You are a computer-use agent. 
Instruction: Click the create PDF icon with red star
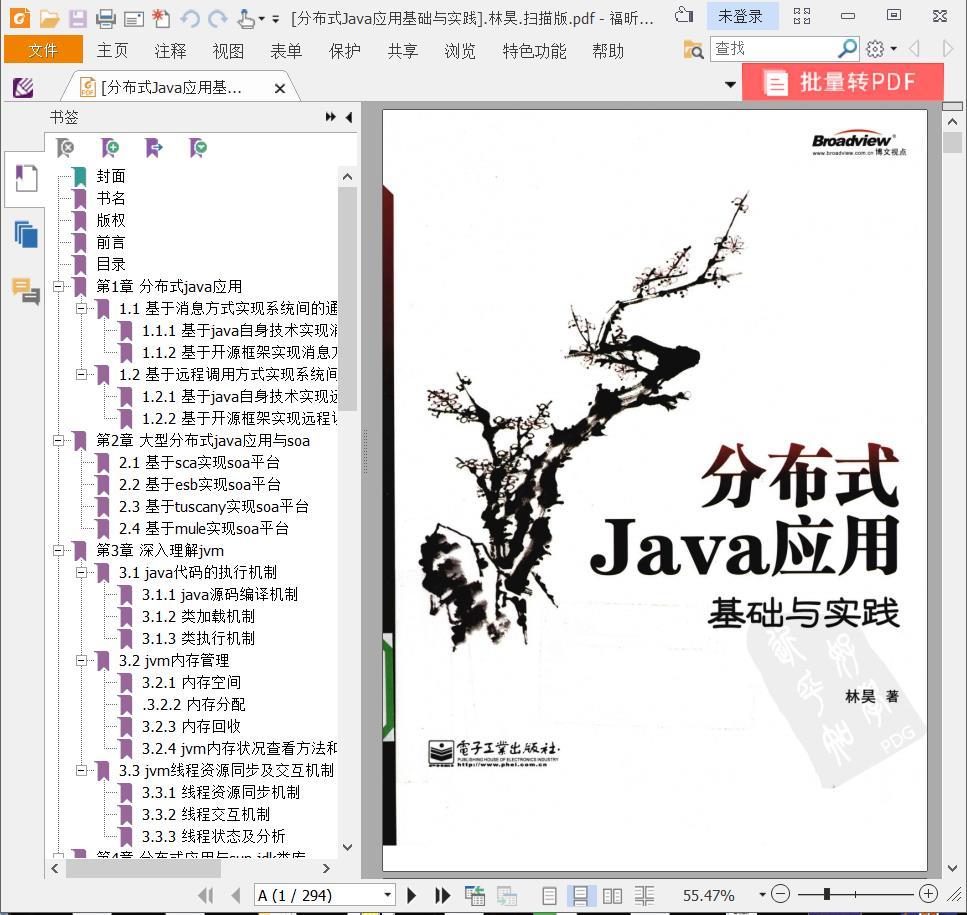161,18
